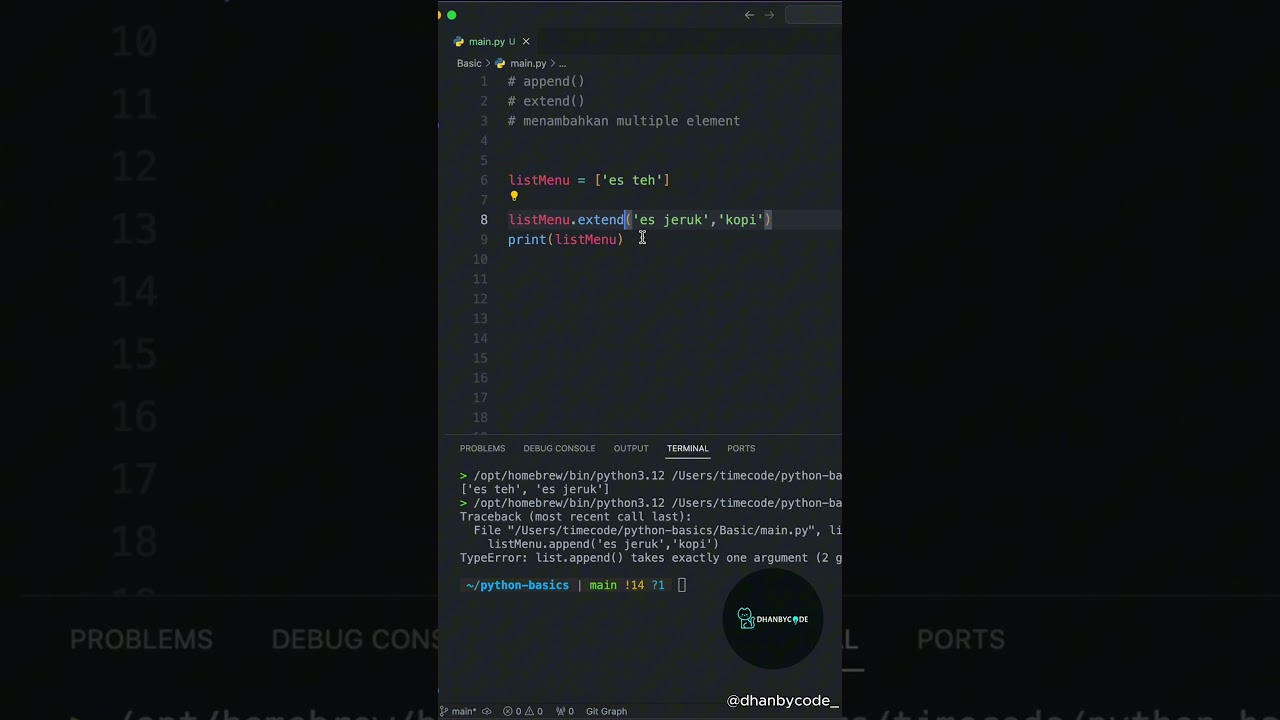Viewport: 1280px width, 720px height.
Task: Click the print(listMenu) statement
Action: point(565,240)
